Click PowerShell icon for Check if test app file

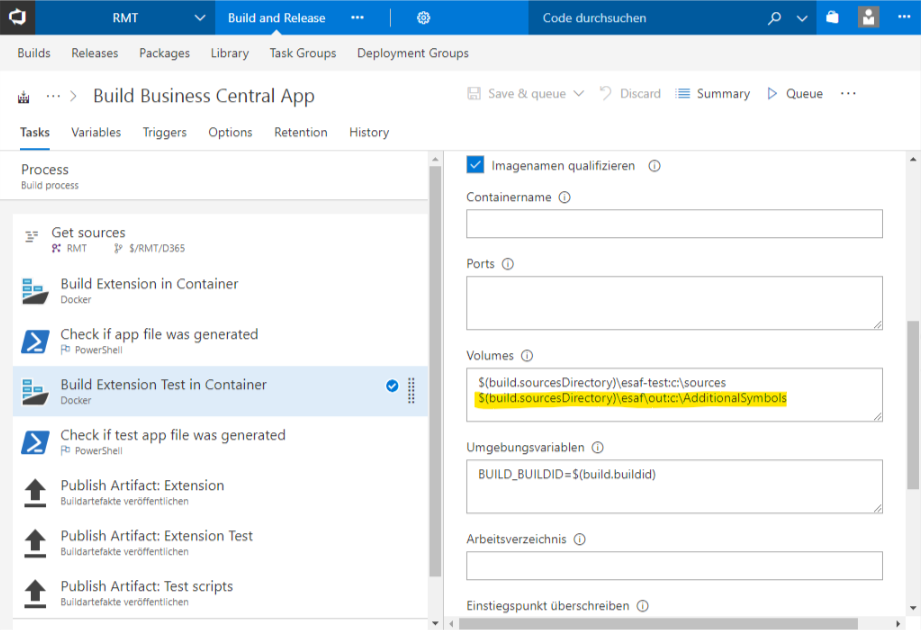click(x=35, y=443)
